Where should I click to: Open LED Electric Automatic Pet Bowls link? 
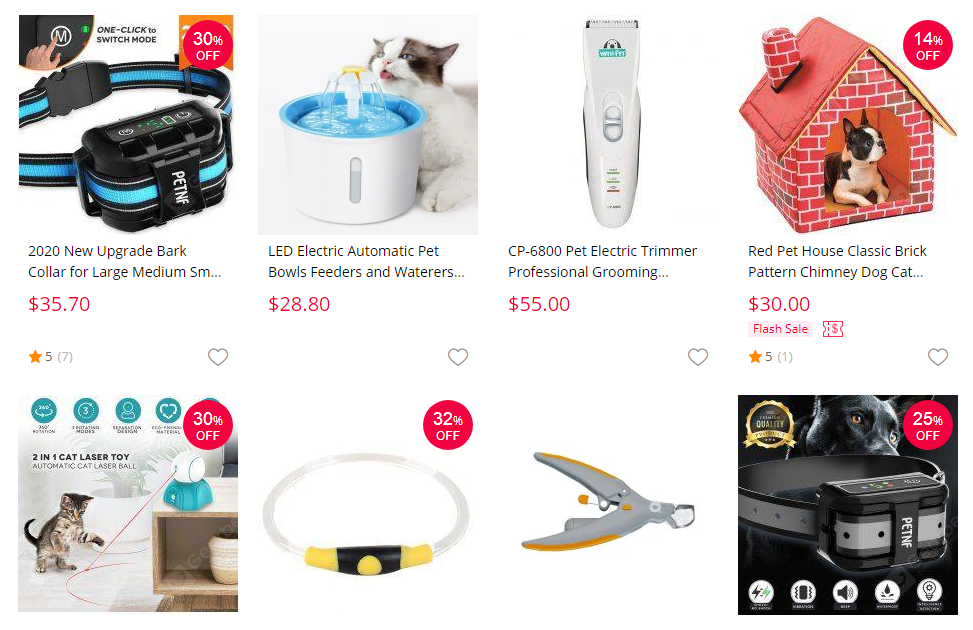pos(366,261)
